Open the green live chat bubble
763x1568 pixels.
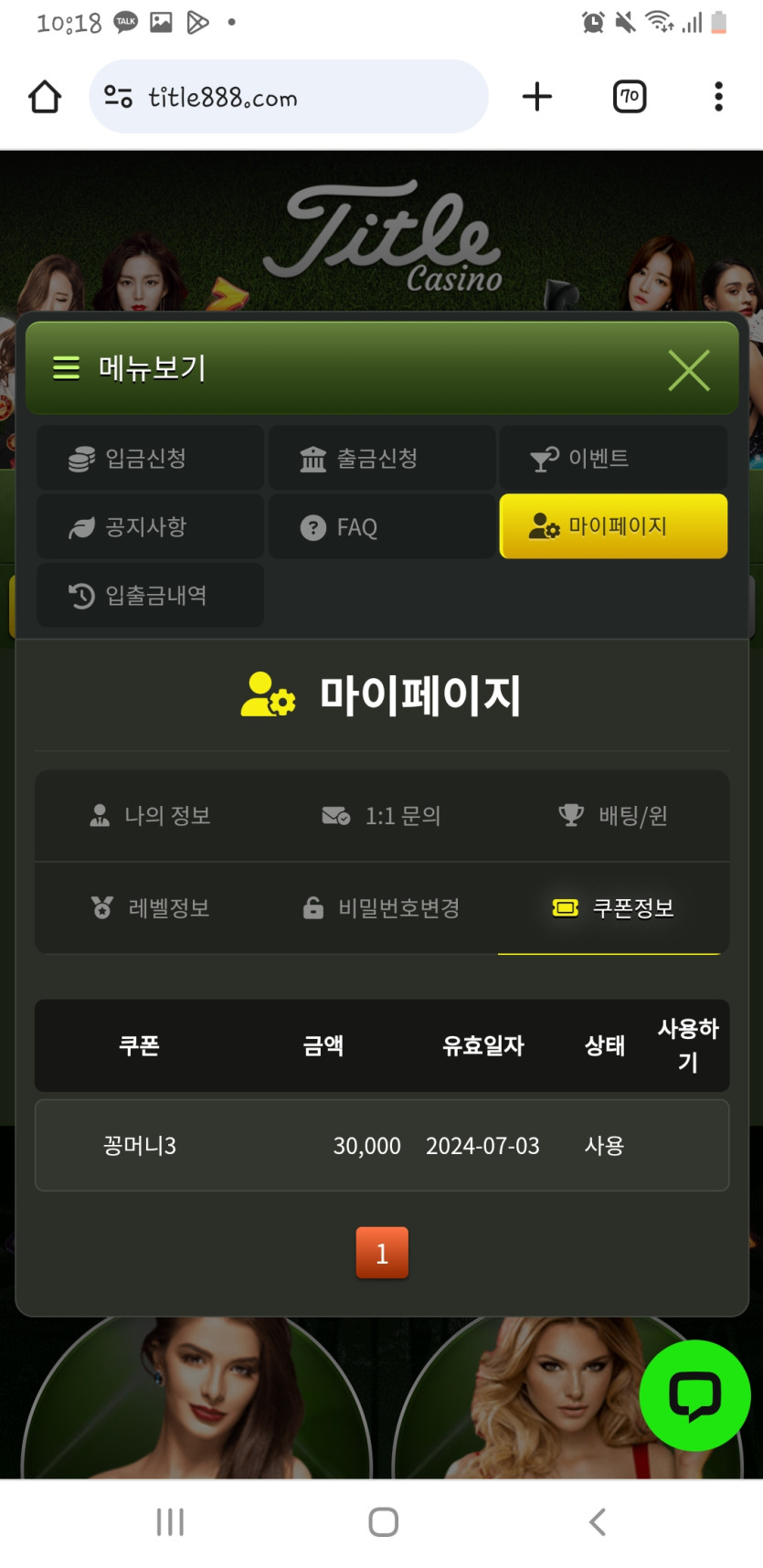pos(694,1395)
